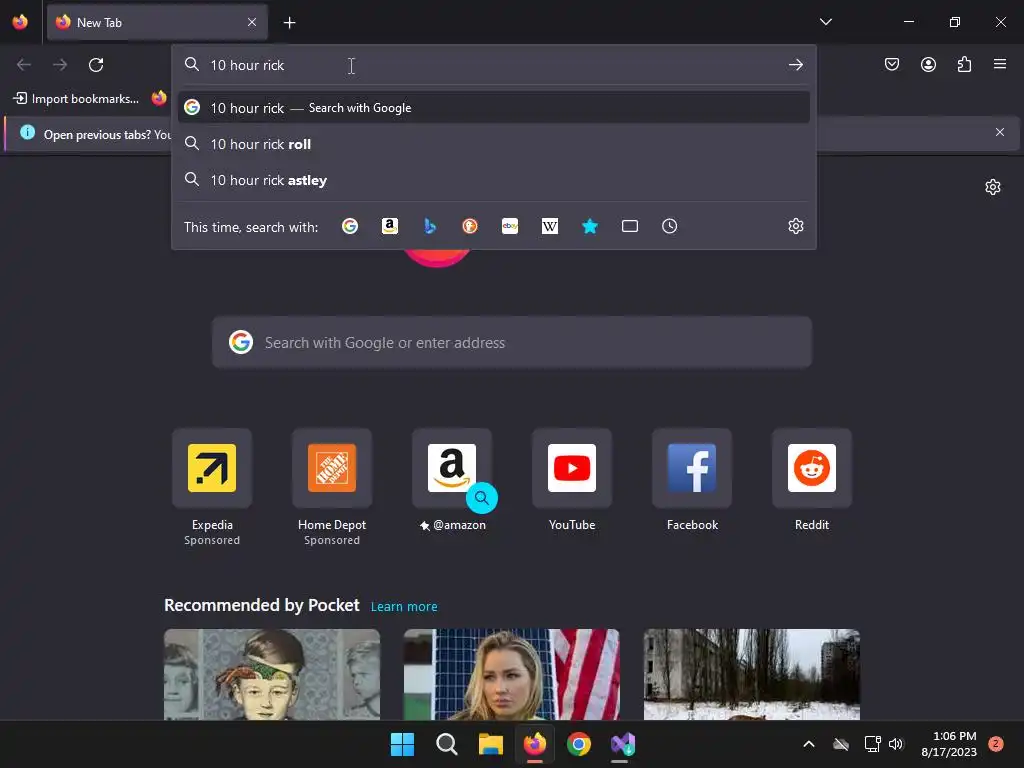Open the Windows Start menu
1024x768 pixels.
tap(402, 744)
